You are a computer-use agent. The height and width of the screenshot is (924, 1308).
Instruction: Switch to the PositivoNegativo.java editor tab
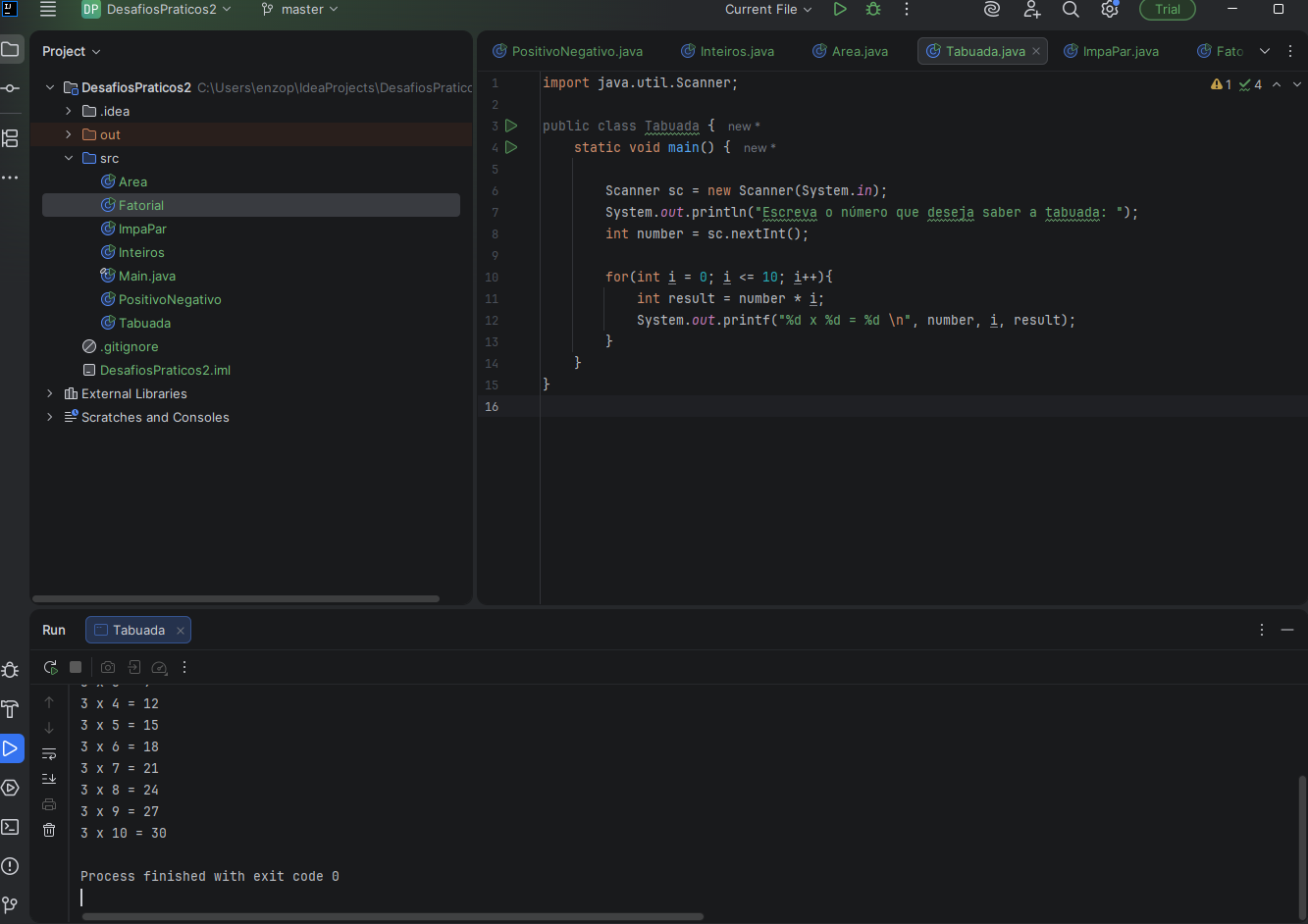coord(576,51)
